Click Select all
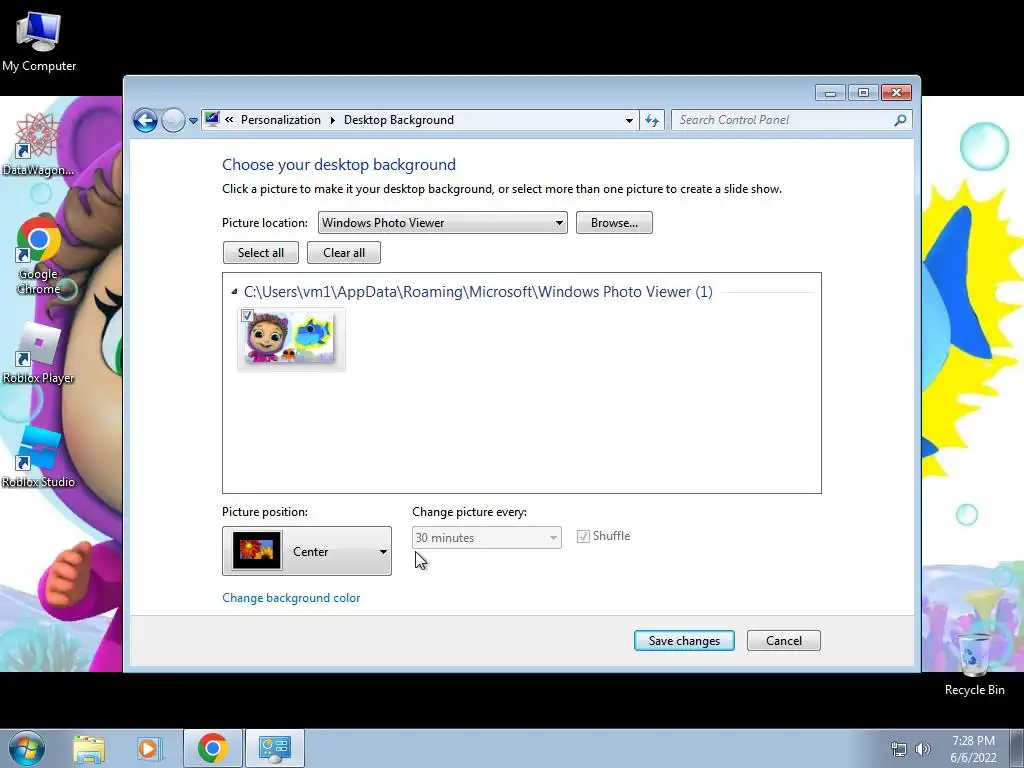1024x768 pixels. pos(261,253)
